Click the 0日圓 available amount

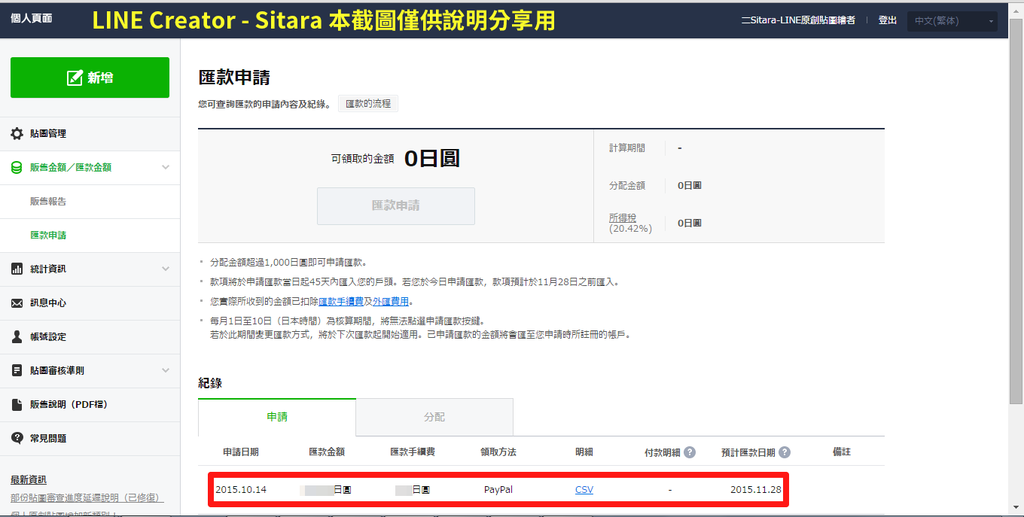coord(432,159)
